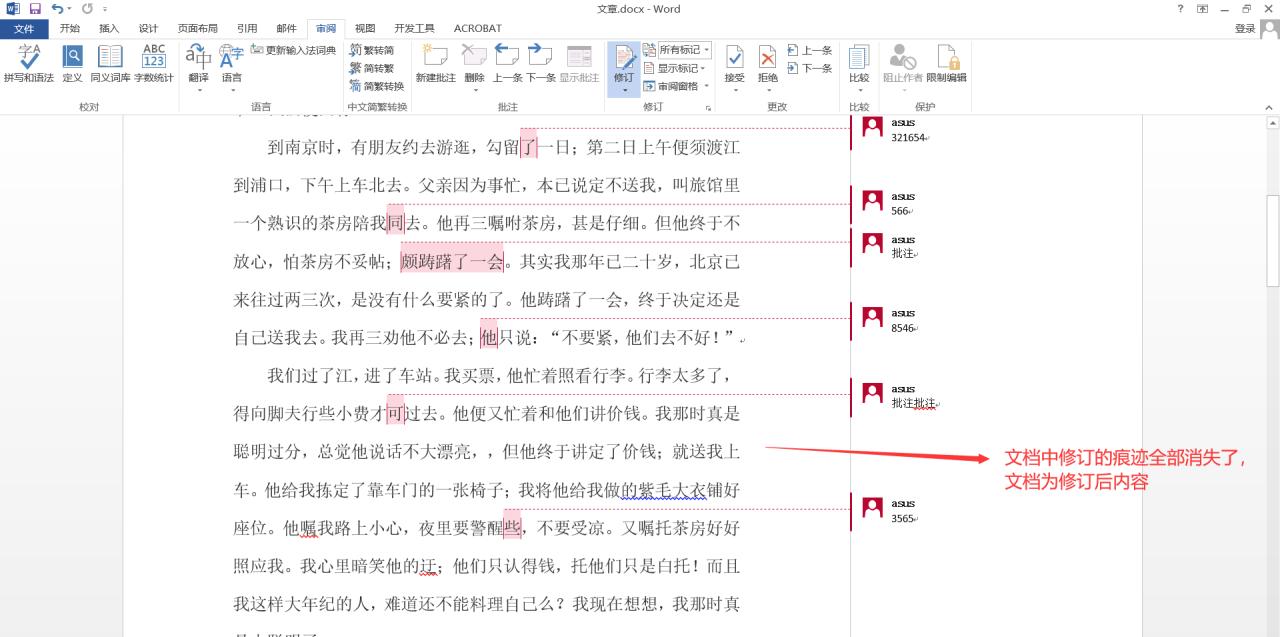Switch to the 引用 tab

point(247,28)
